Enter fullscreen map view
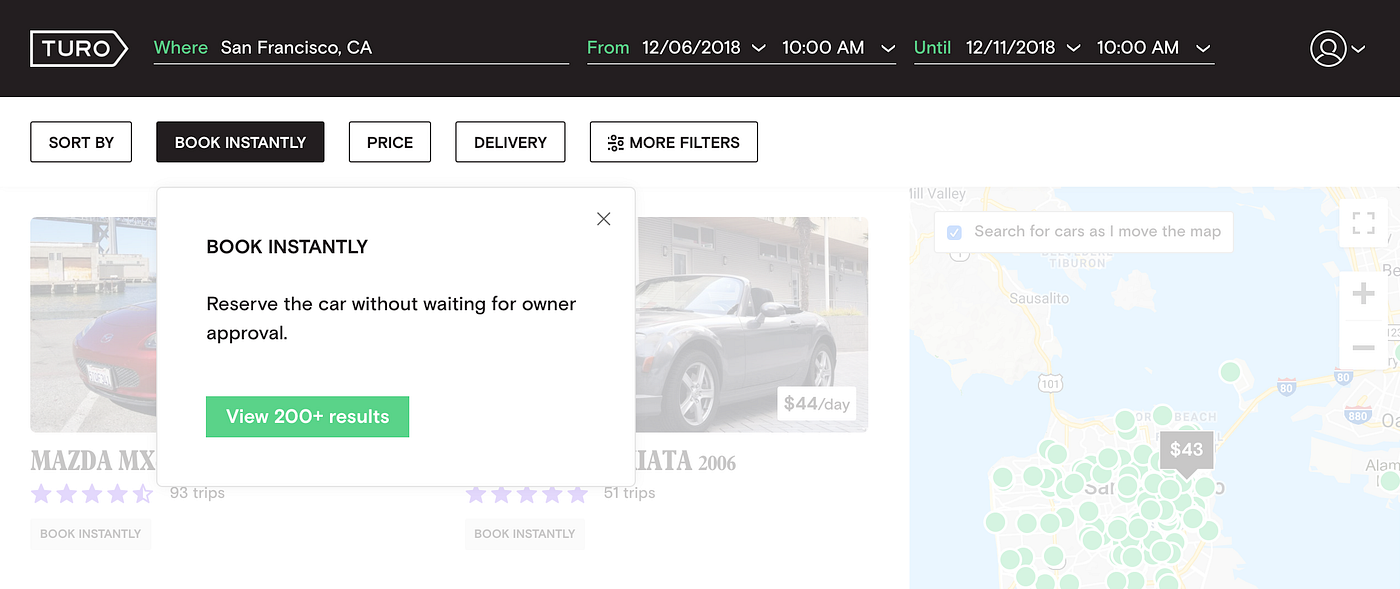The width and height of the screenshot is (1400, 589). pos(1363,222)
